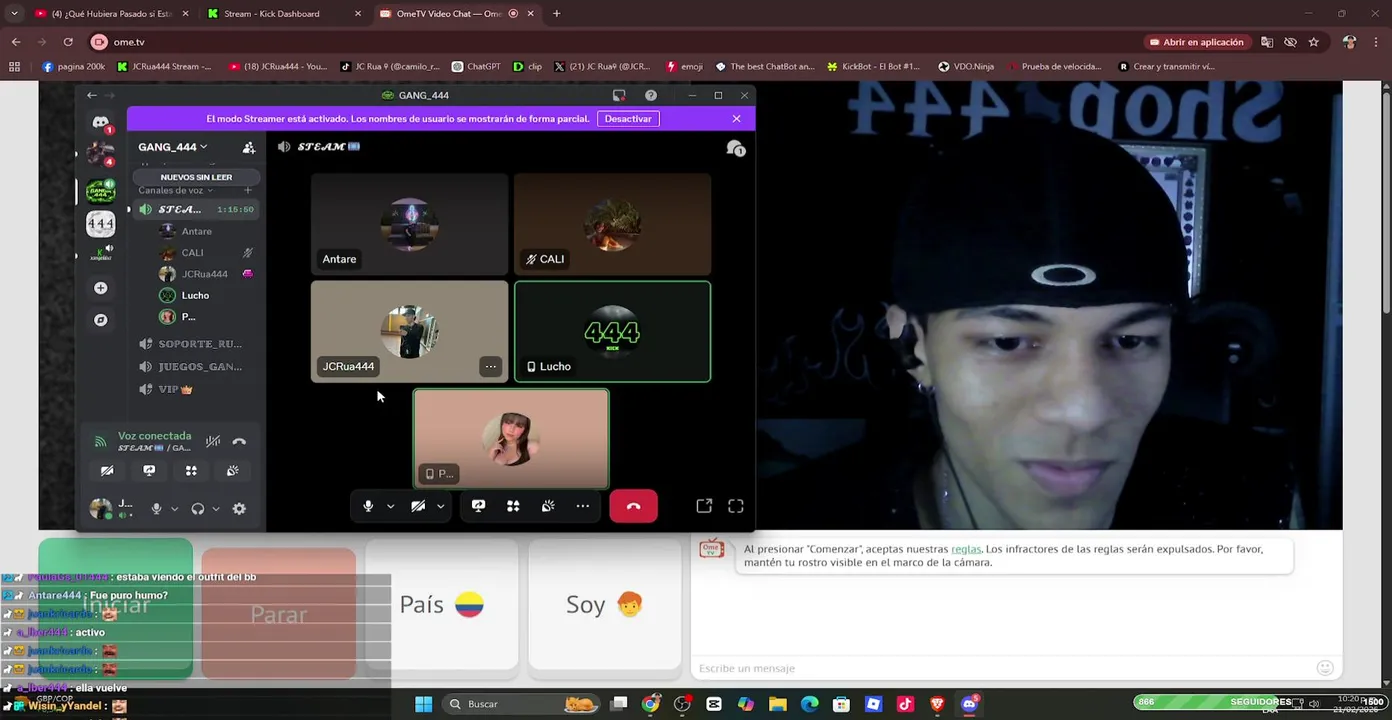Go back in Discord window navigation

click(x=92, y=95)
